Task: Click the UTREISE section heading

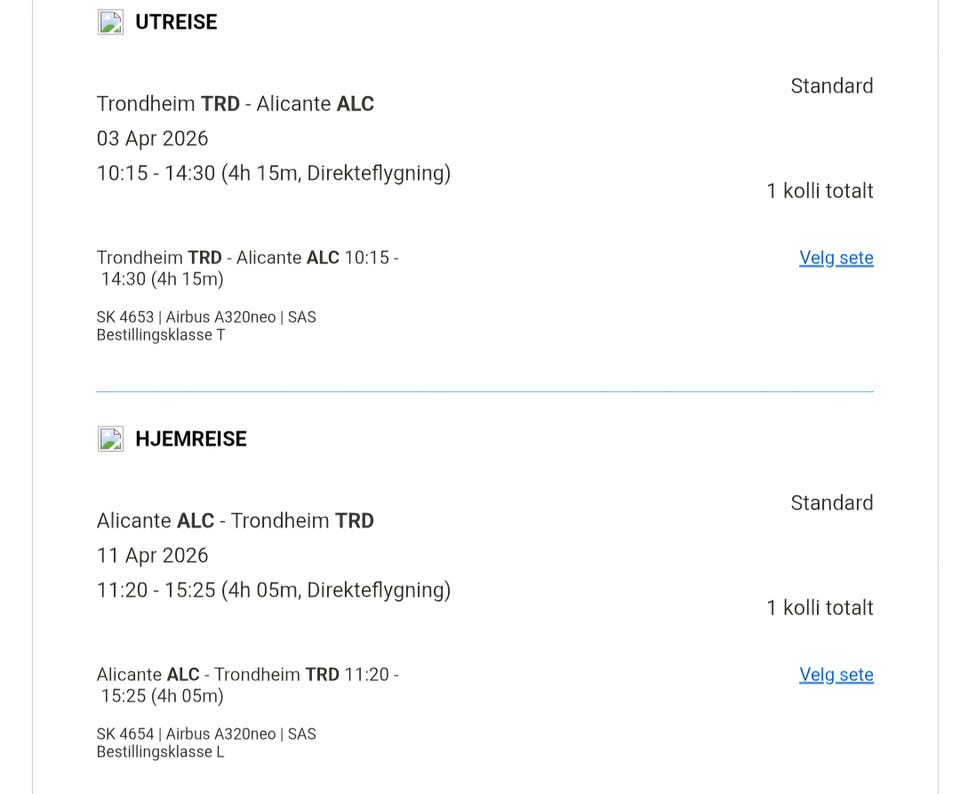Action: 176,22
